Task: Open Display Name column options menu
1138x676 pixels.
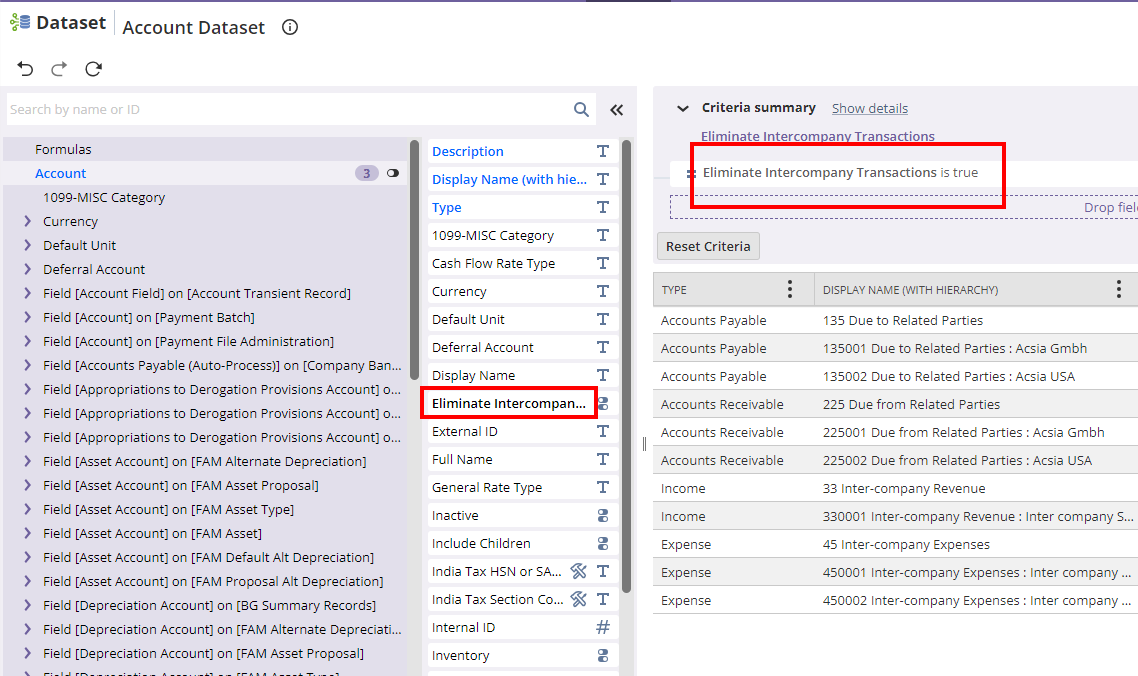Action: coord(1118,290)
